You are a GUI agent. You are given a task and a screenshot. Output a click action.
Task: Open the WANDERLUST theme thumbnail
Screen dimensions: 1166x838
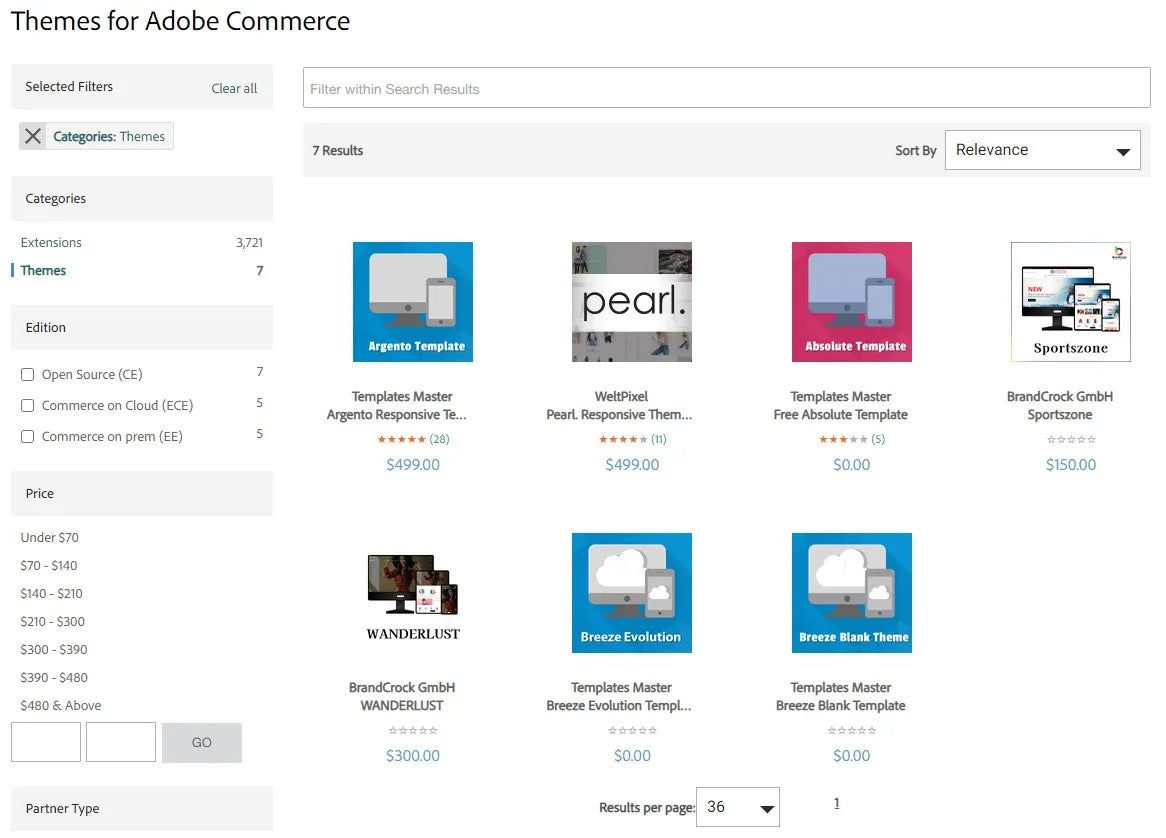click(413, 593)
